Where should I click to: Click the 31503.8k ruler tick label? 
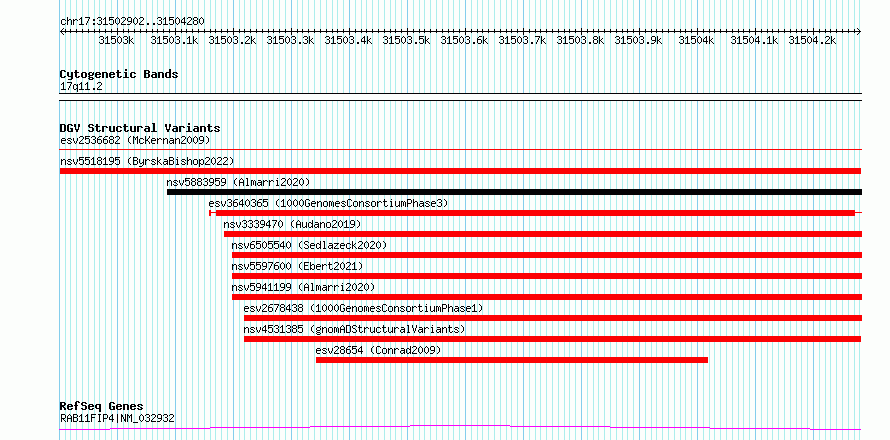(580, 40)
